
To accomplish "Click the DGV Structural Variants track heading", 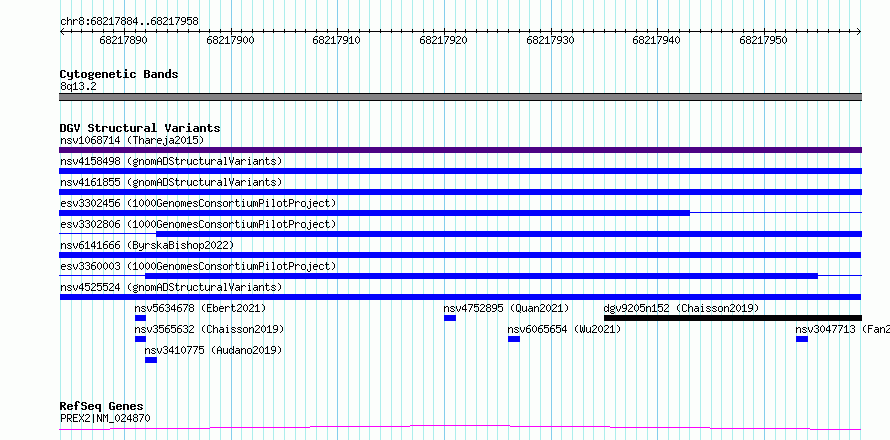I will point(140,128).
